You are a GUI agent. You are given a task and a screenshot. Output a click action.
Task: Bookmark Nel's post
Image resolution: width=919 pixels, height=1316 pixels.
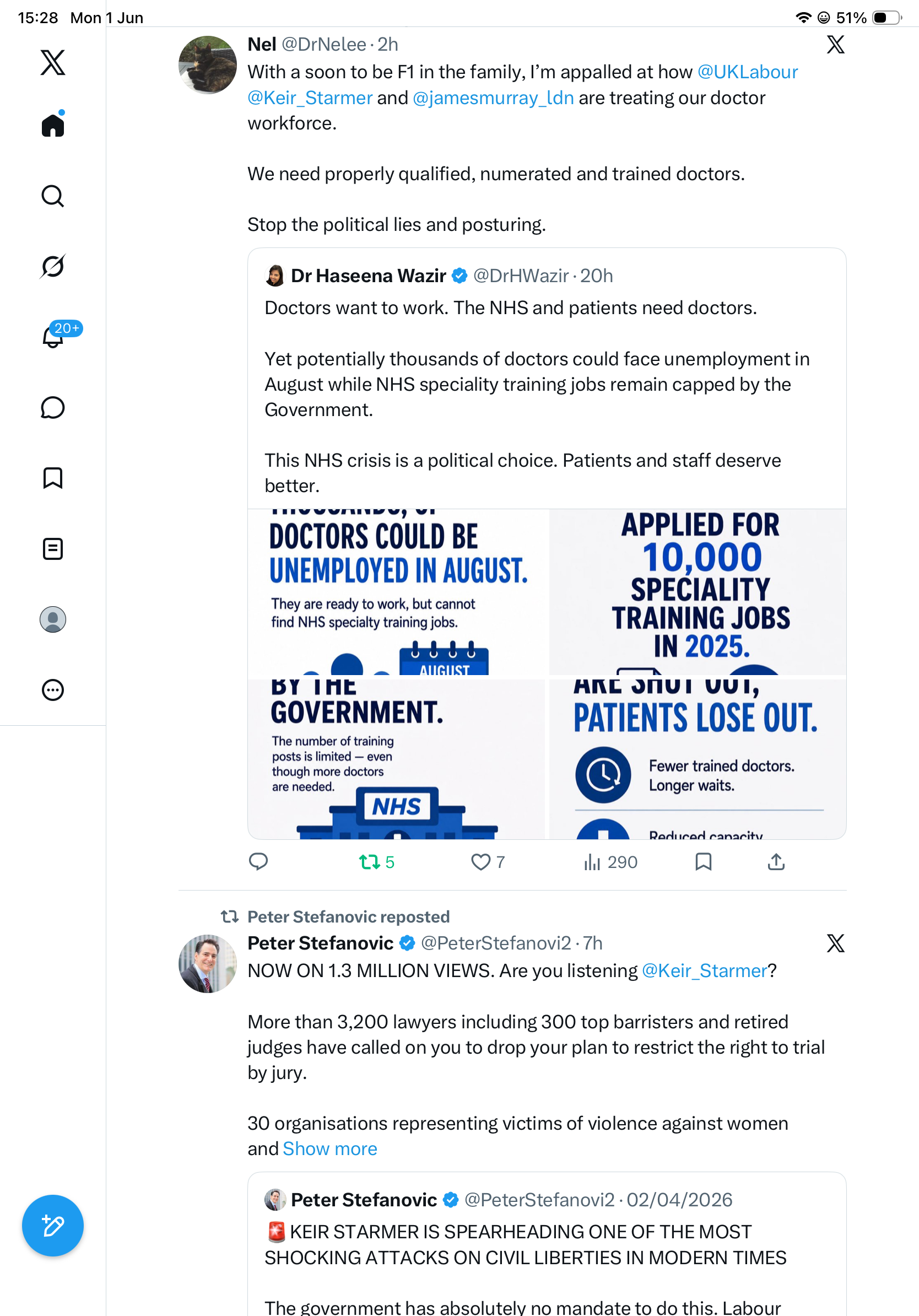click(703, 862)
